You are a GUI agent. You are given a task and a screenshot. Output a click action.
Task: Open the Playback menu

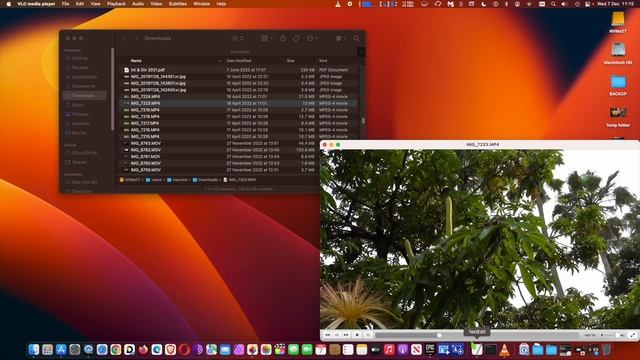tap(116, 4)
